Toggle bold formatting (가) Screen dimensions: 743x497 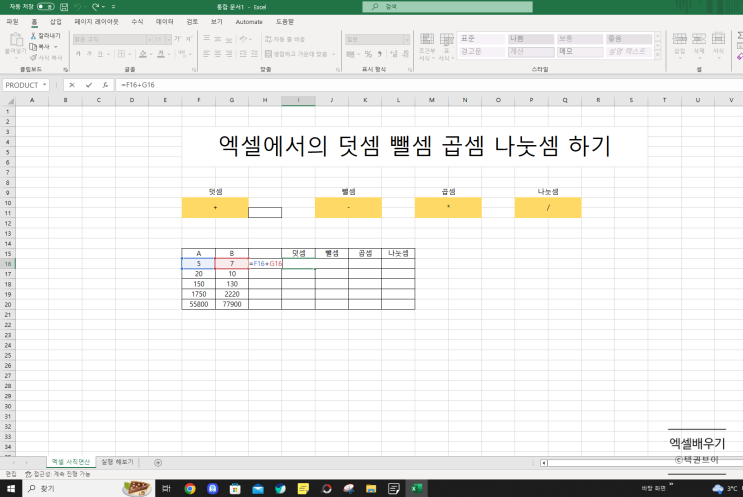tap(78, 54)
